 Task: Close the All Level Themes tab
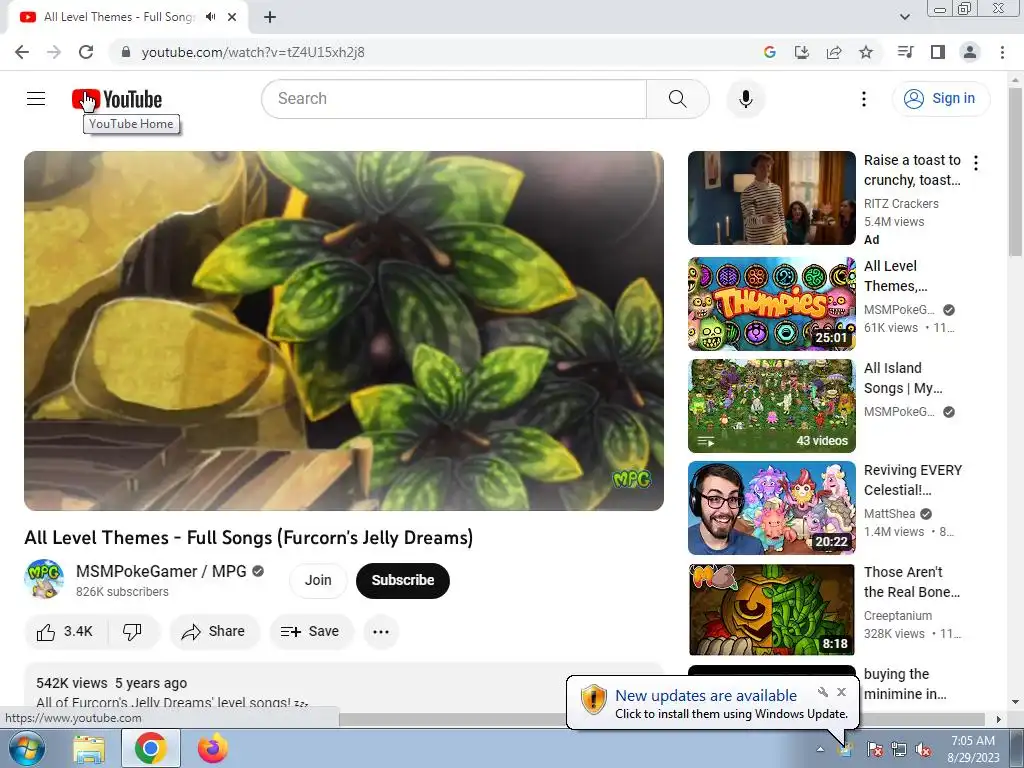pos(232,18)
